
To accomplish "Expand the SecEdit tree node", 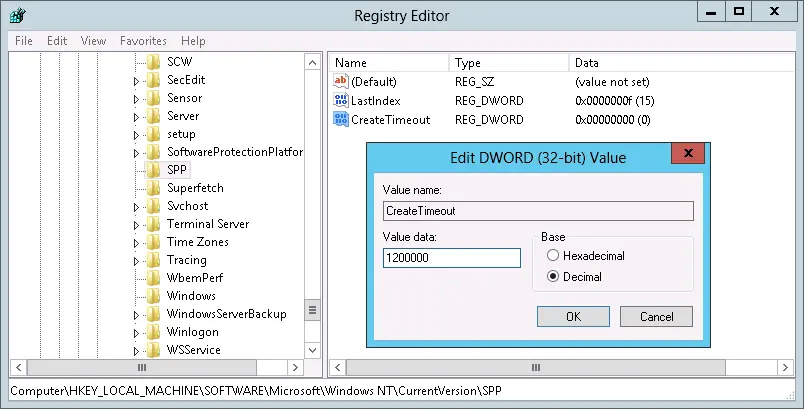I will click(x=136, y=81).
